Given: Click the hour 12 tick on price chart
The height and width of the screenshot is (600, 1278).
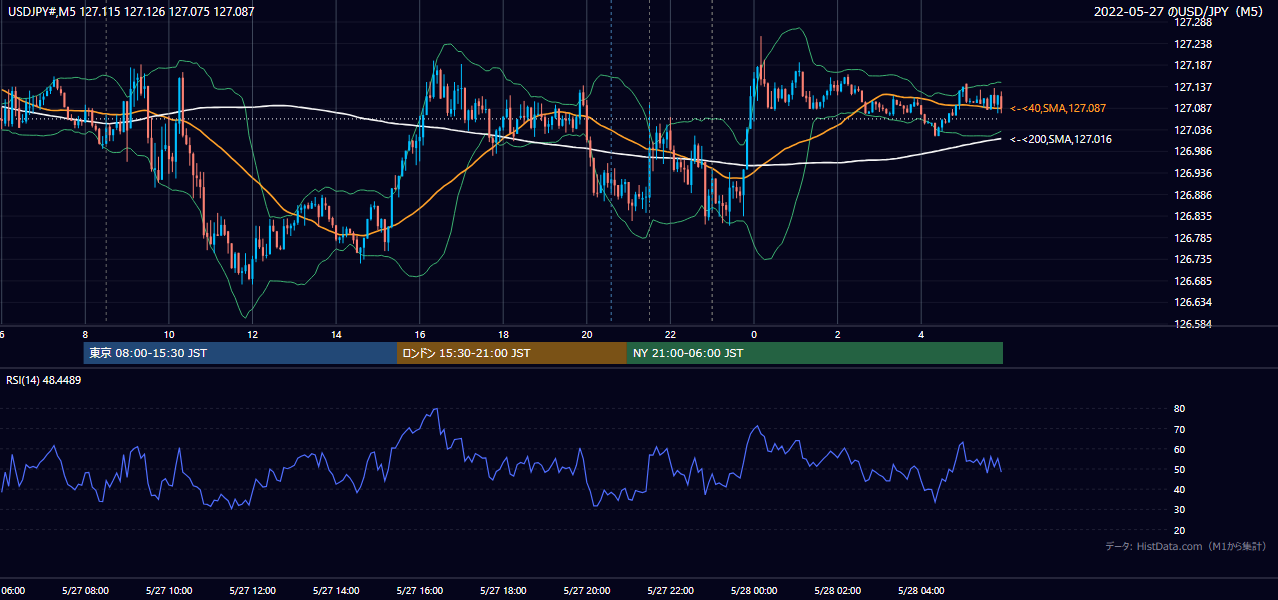Looking at the screenshot, I should tap(252, 335).
